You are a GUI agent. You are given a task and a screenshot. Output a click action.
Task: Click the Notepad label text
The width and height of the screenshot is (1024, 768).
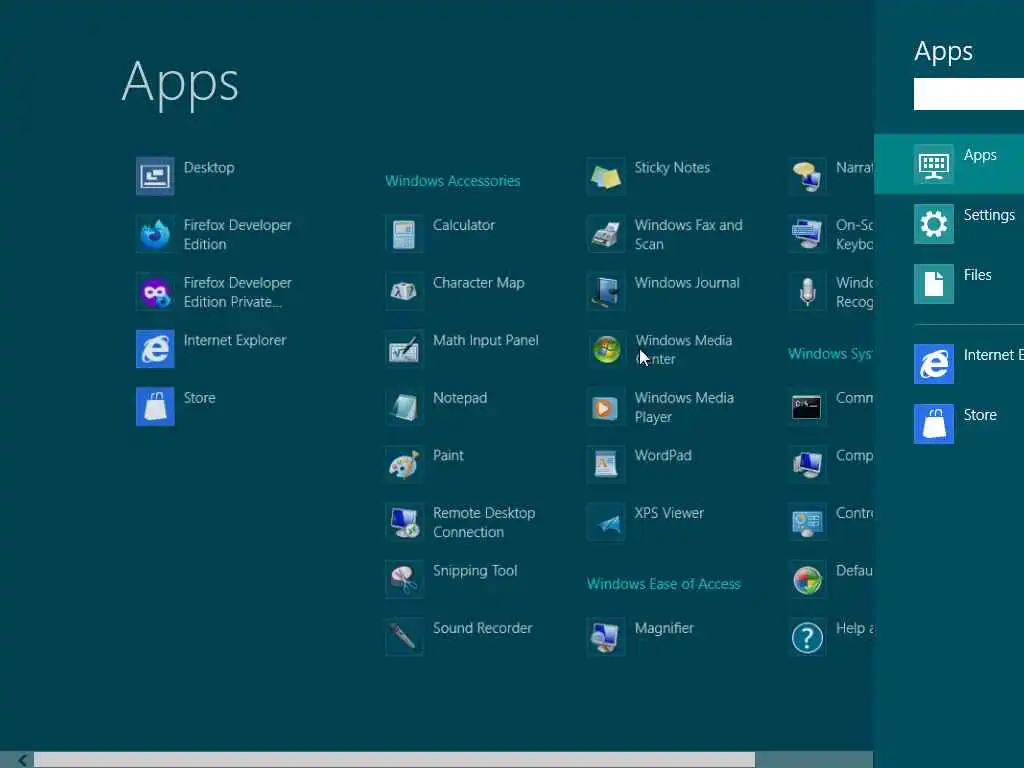click(460, 398)
